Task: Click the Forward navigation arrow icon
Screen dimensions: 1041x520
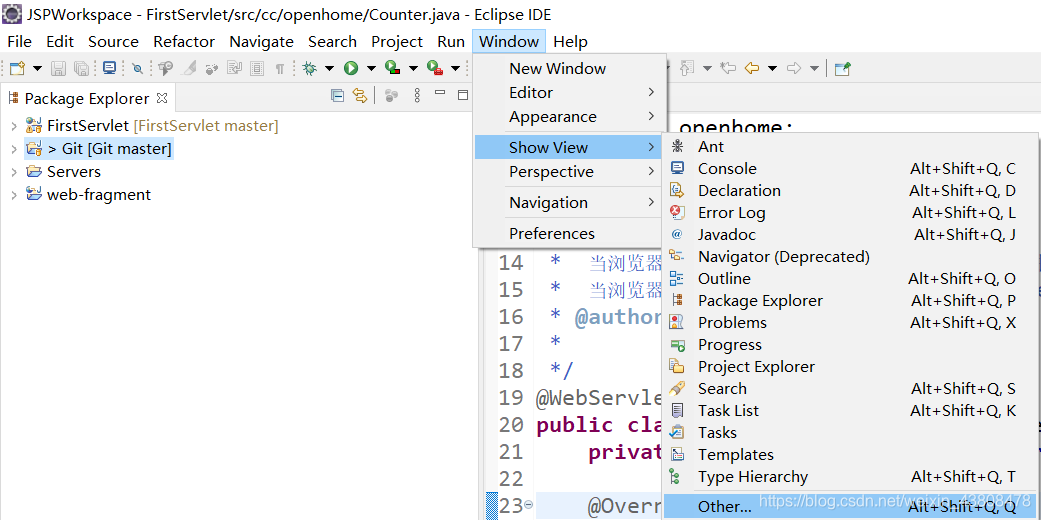Action: (794, 68)
